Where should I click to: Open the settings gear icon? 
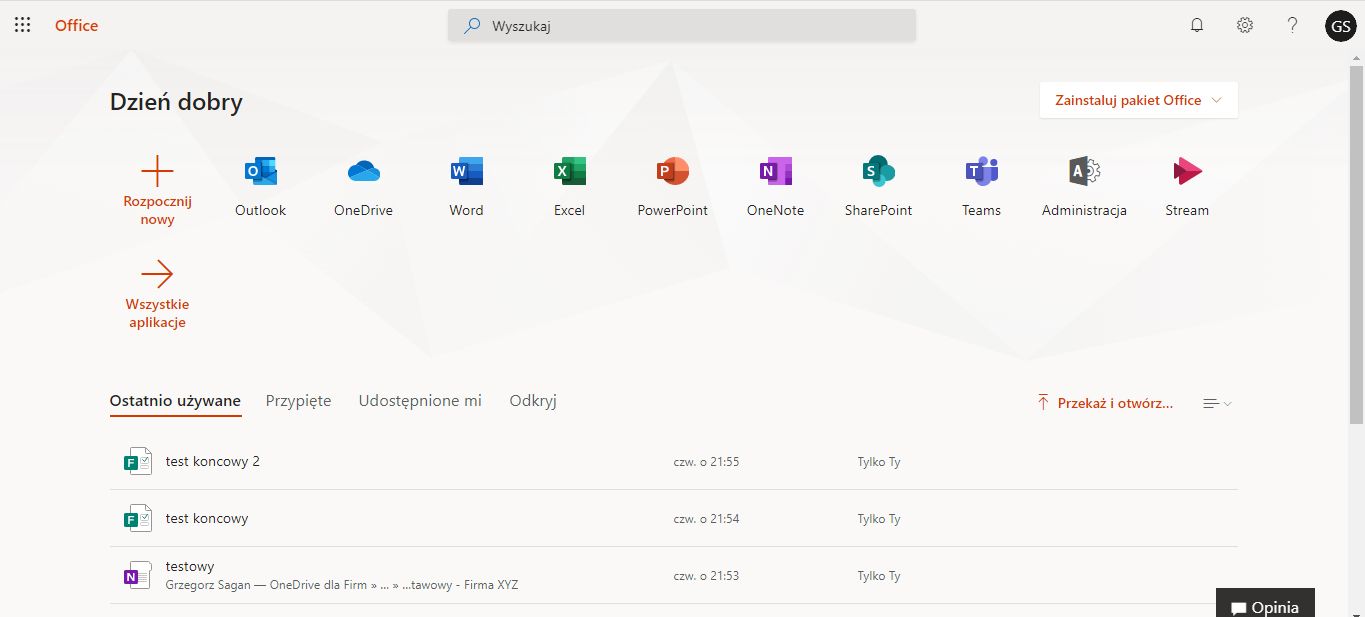[x=1245, y=25]
